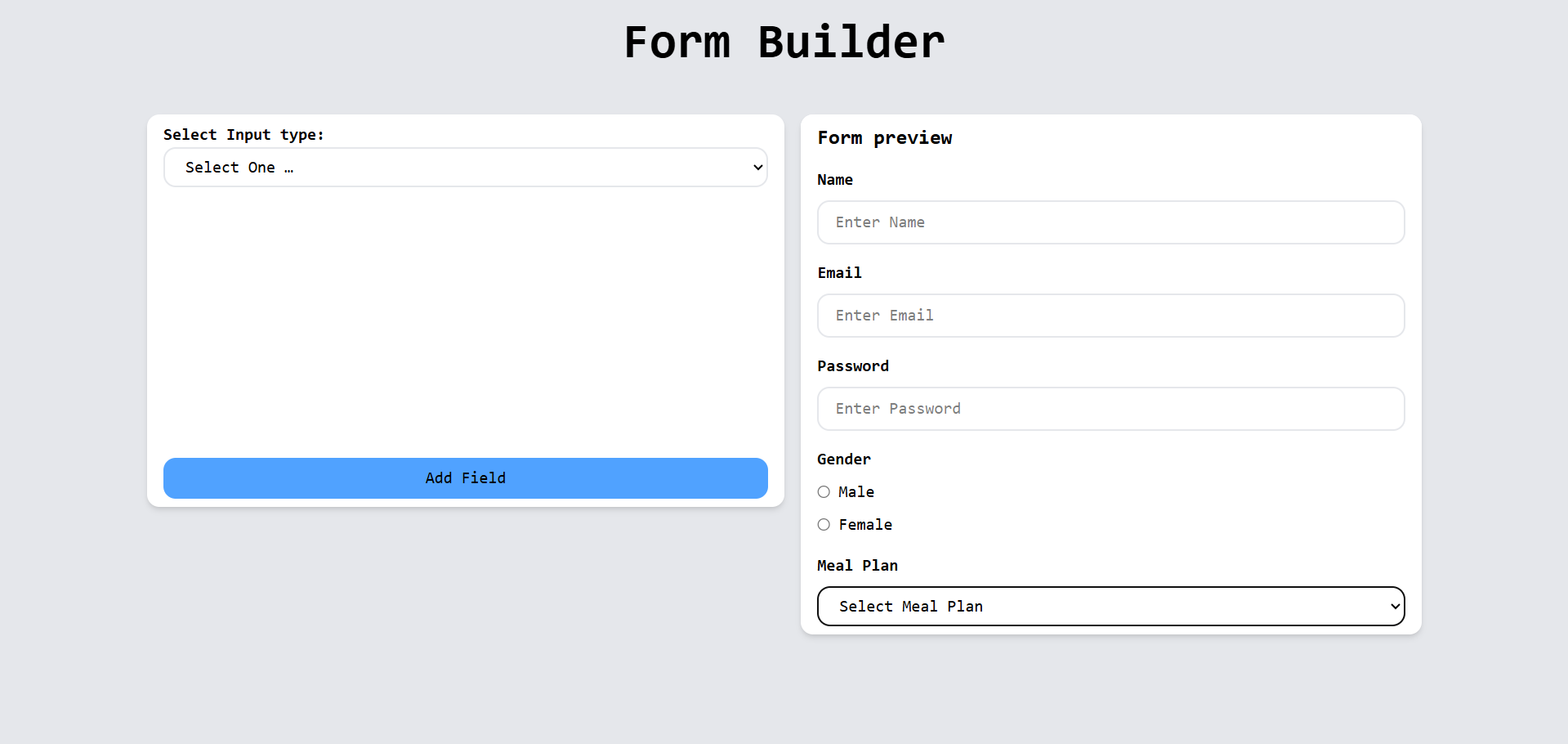Click the "Meal Plan" field label

(857, 566)
